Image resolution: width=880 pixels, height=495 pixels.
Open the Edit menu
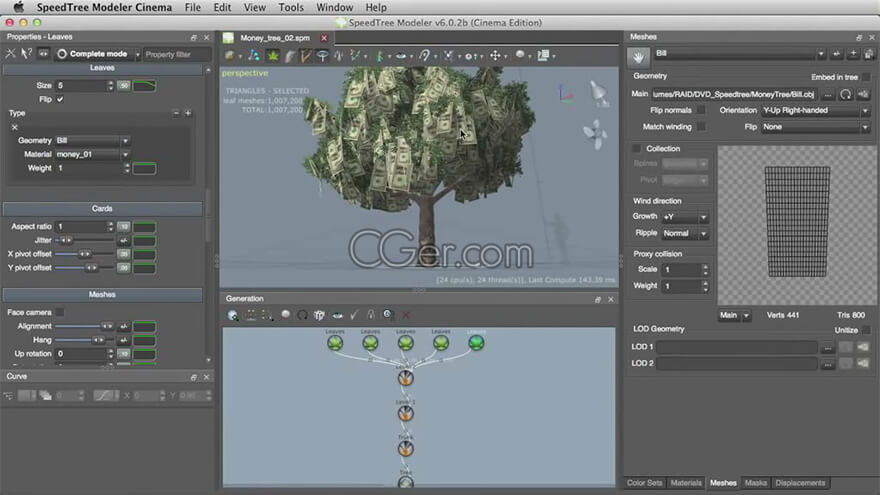point(222,7)
